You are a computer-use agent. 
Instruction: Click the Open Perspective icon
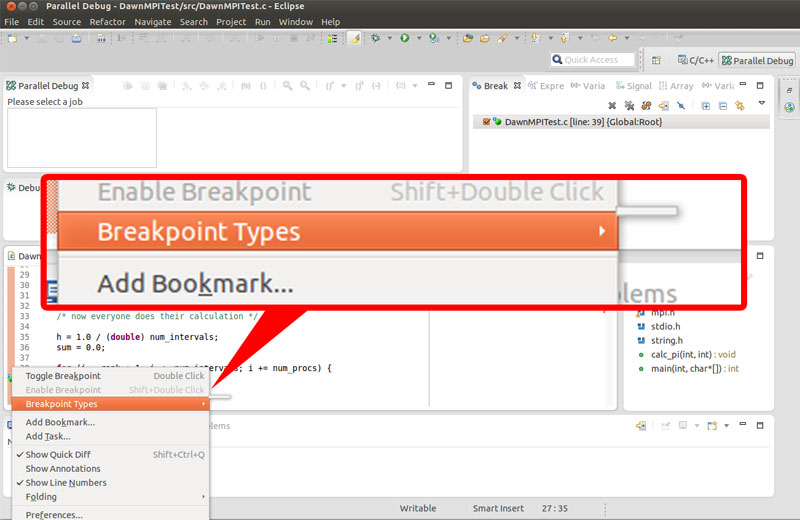pyautogui.click(x=656, y=60)
